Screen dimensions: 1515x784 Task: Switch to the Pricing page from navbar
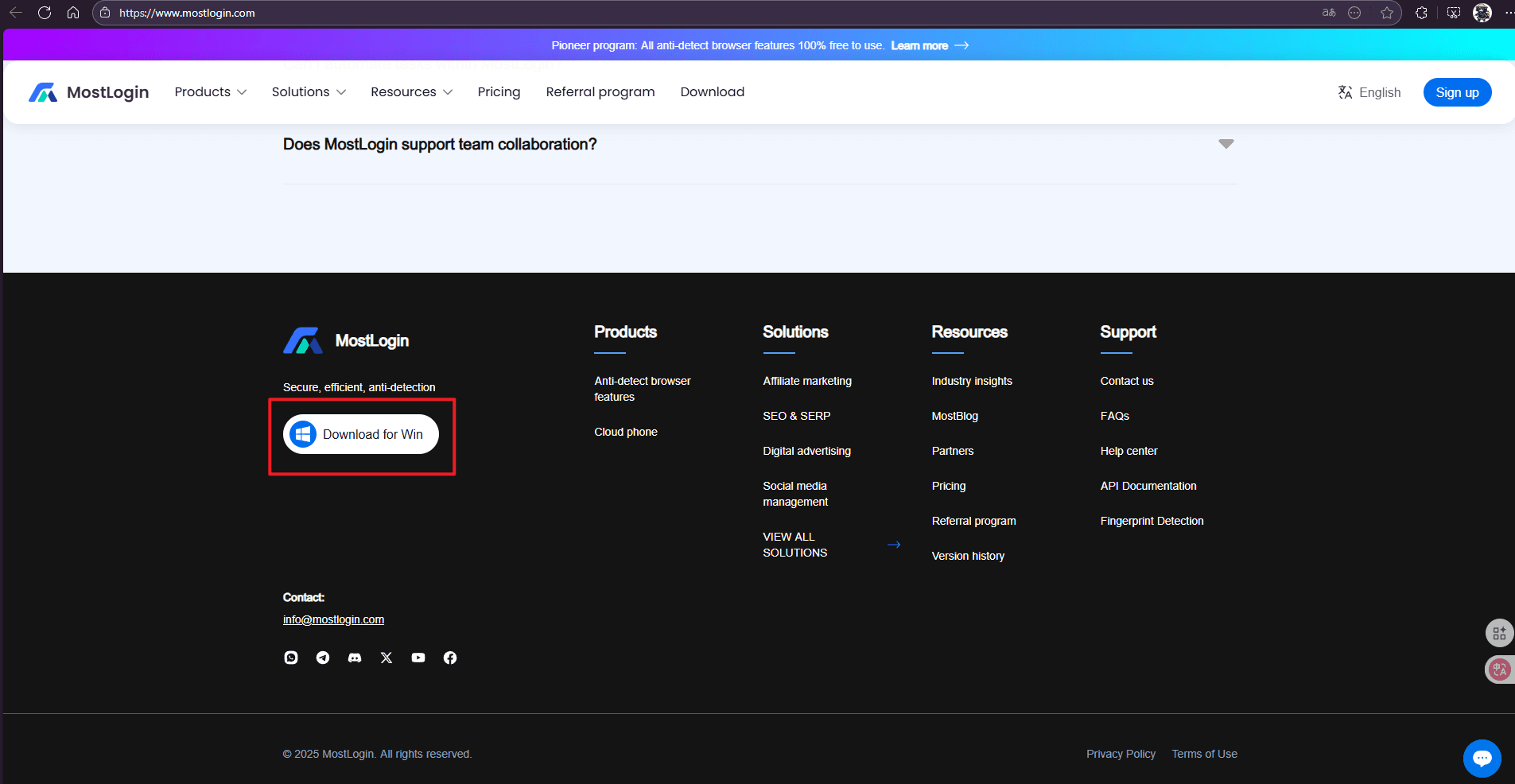click(x=498, y=91)
